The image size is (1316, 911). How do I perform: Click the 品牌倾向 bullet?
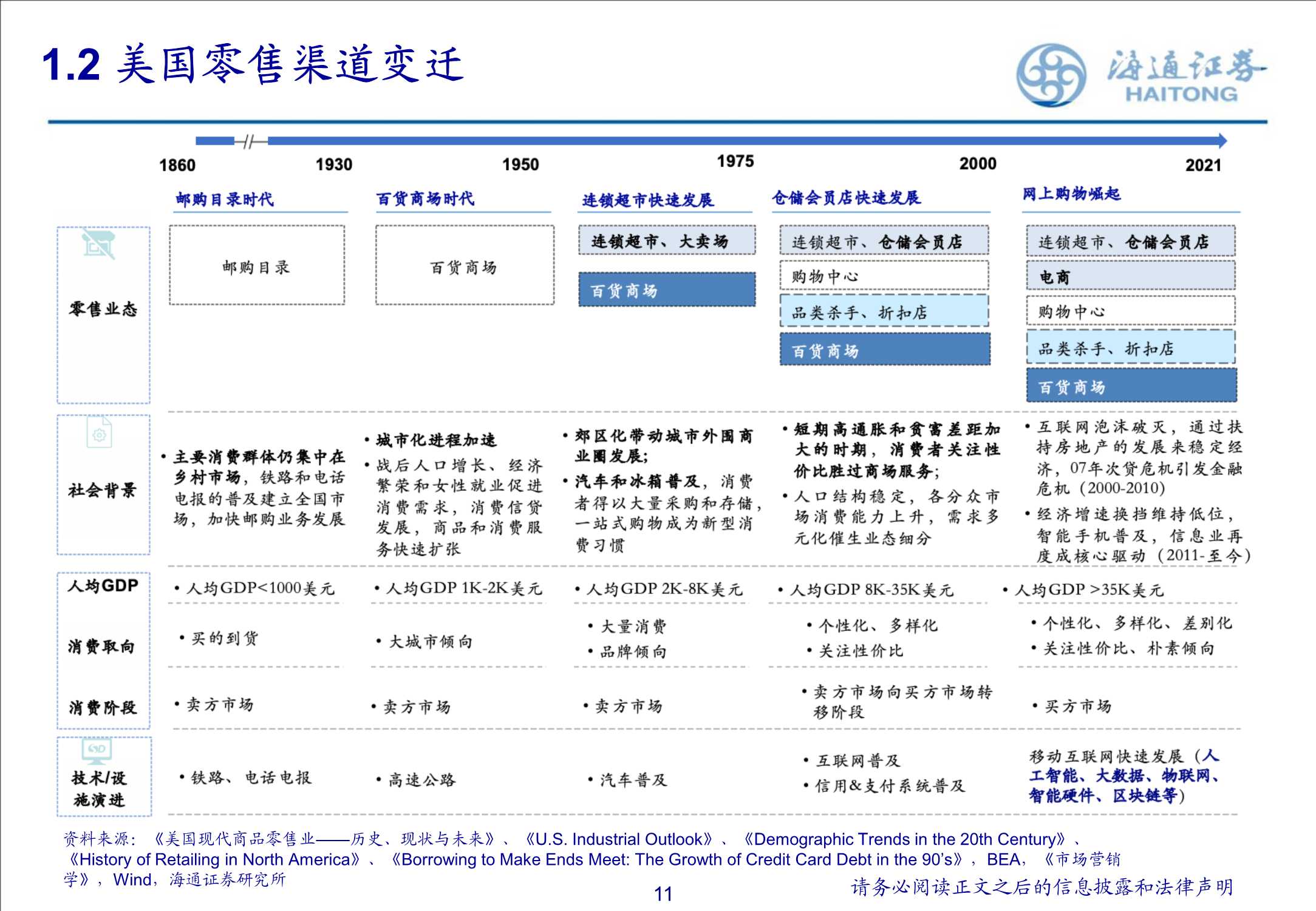pos(633,652)
